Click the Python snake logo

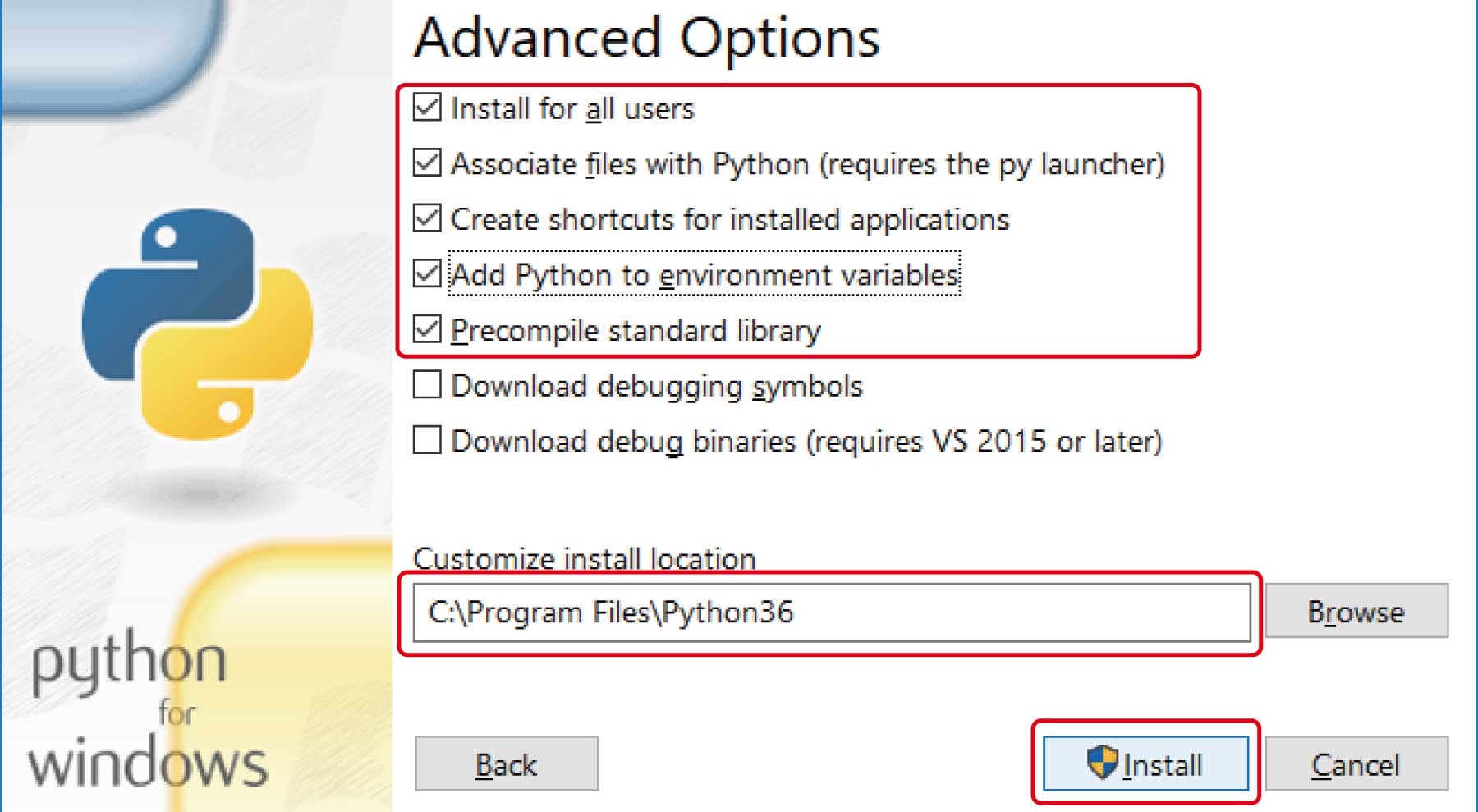click(197, 324)
